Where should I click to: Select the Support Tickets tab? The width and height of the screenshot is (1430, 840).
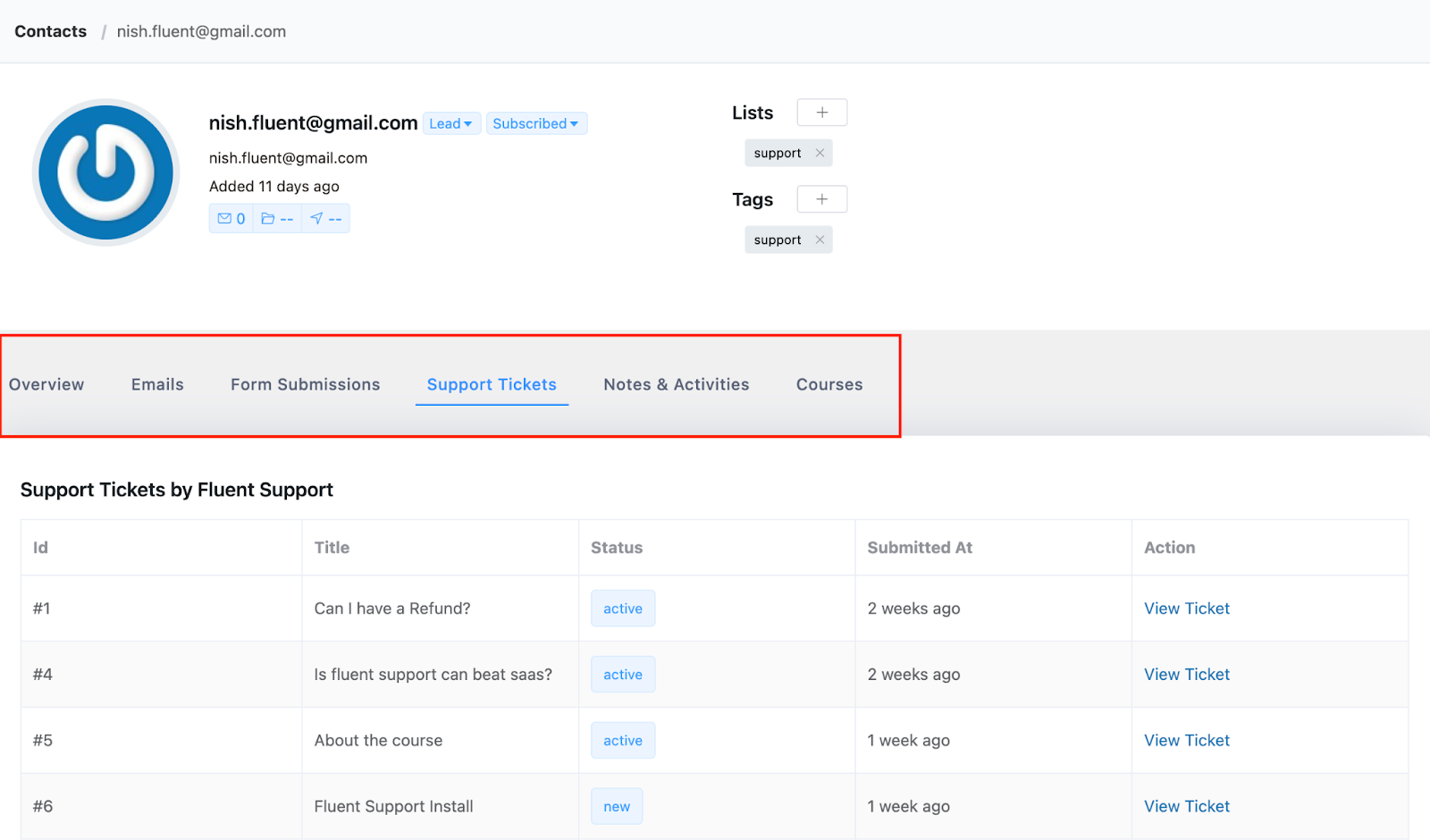(x=492, y=384)
